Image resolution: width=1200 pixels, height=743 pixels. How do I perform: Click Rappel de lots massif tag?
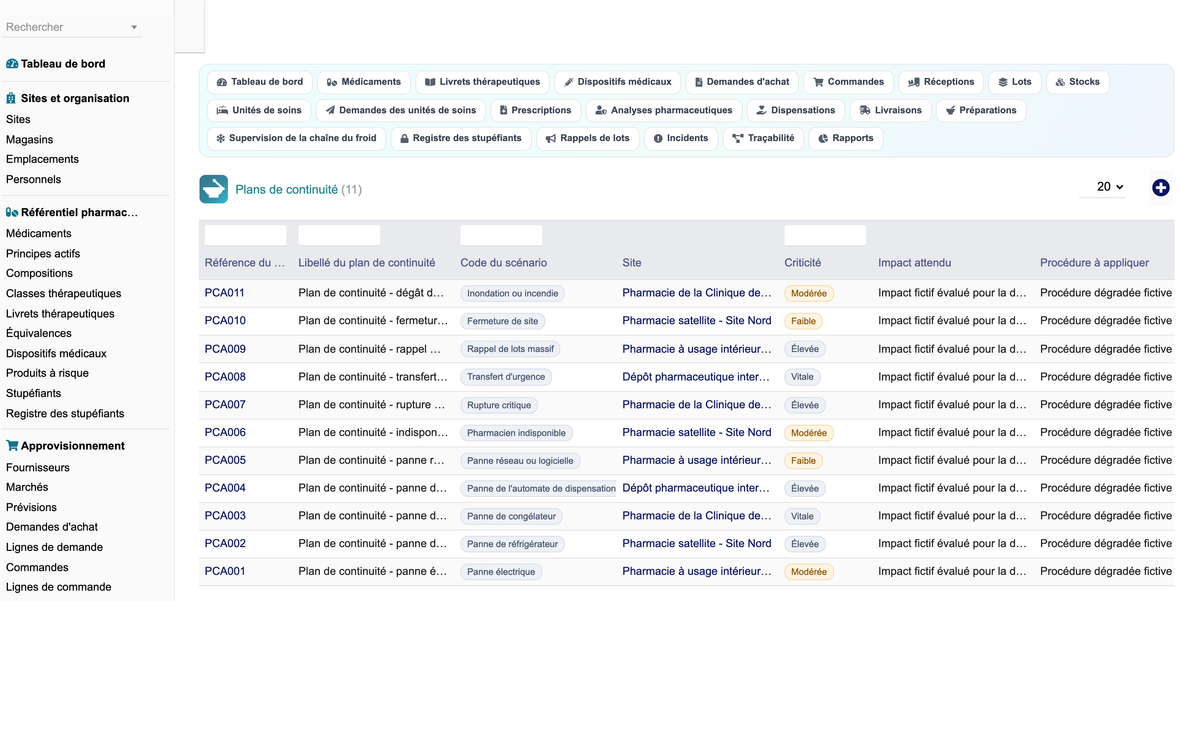510,349
